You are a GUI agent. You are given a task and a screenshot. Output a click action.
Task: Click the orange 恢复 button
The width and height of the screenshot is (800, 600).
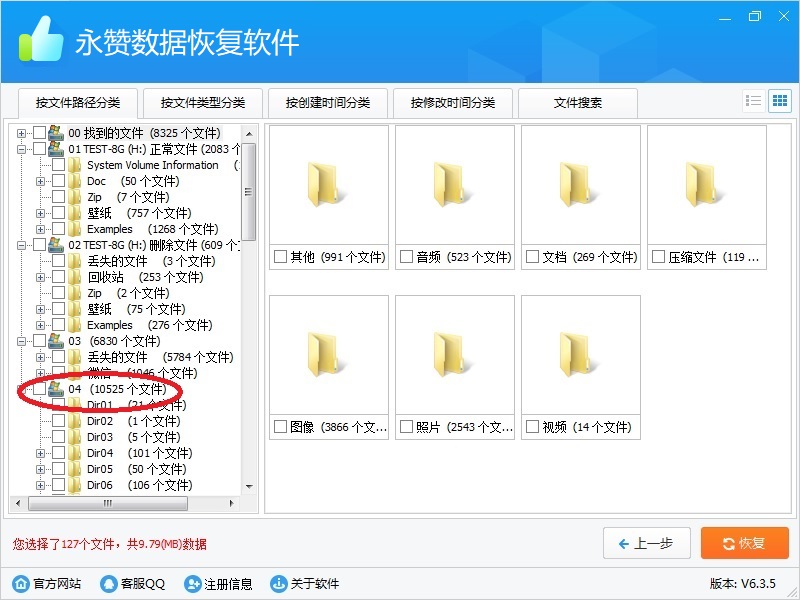point(744,543)
